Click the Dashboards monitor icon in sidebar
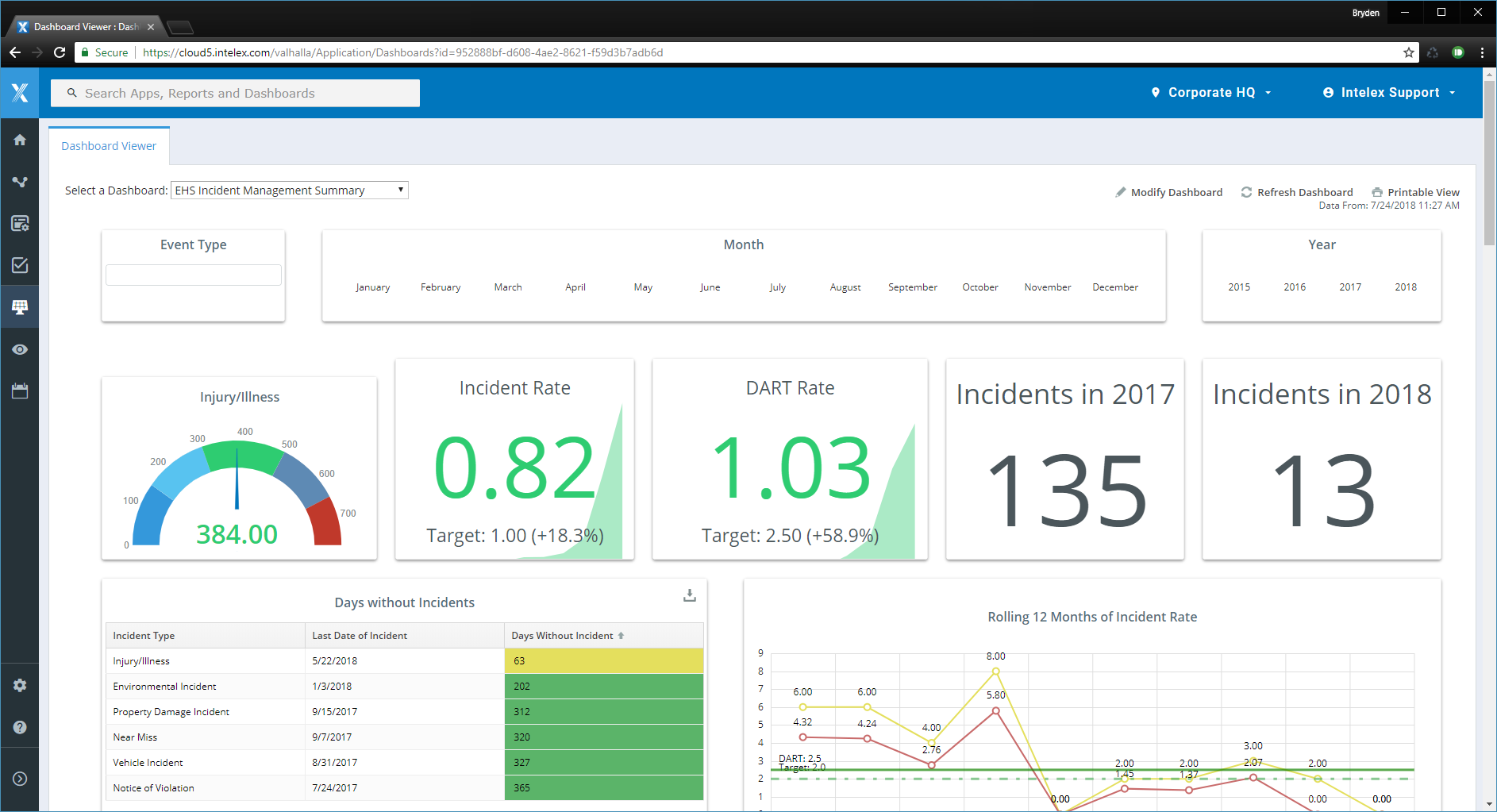Viewport: 1497px width, 812px height. click(20, 306)
